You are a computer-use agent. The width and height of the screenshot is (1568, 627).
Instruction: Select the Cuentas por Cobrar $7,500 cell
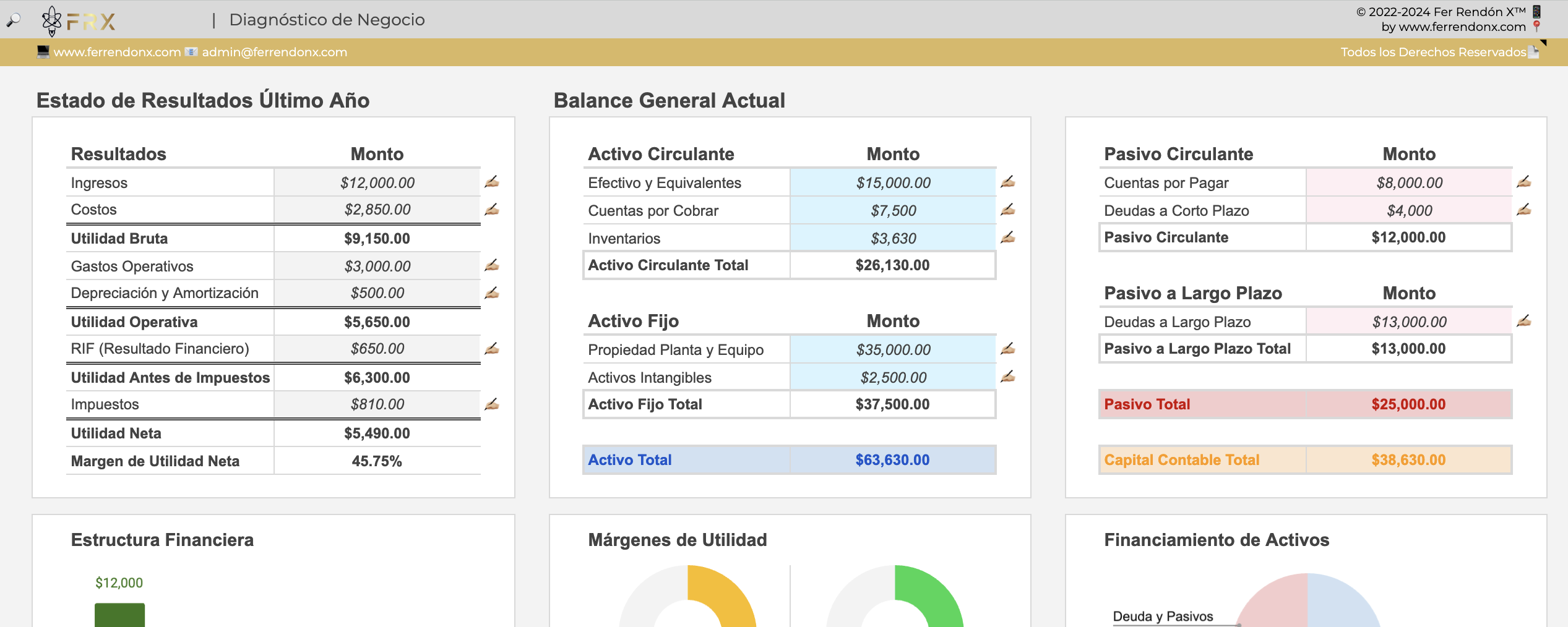point(893,211)
